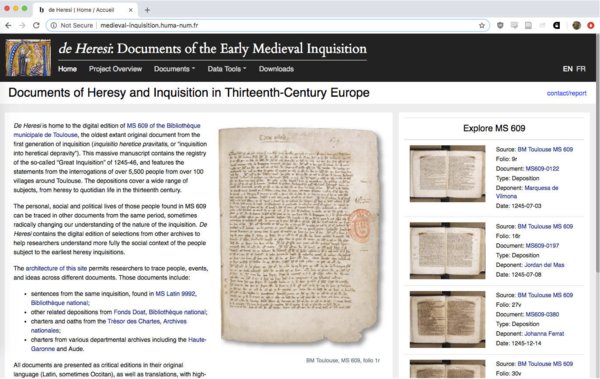The width and height of the screenshot is (600, 379).
Task: Open the Downloads page
Action: click(x=276, y=69)
